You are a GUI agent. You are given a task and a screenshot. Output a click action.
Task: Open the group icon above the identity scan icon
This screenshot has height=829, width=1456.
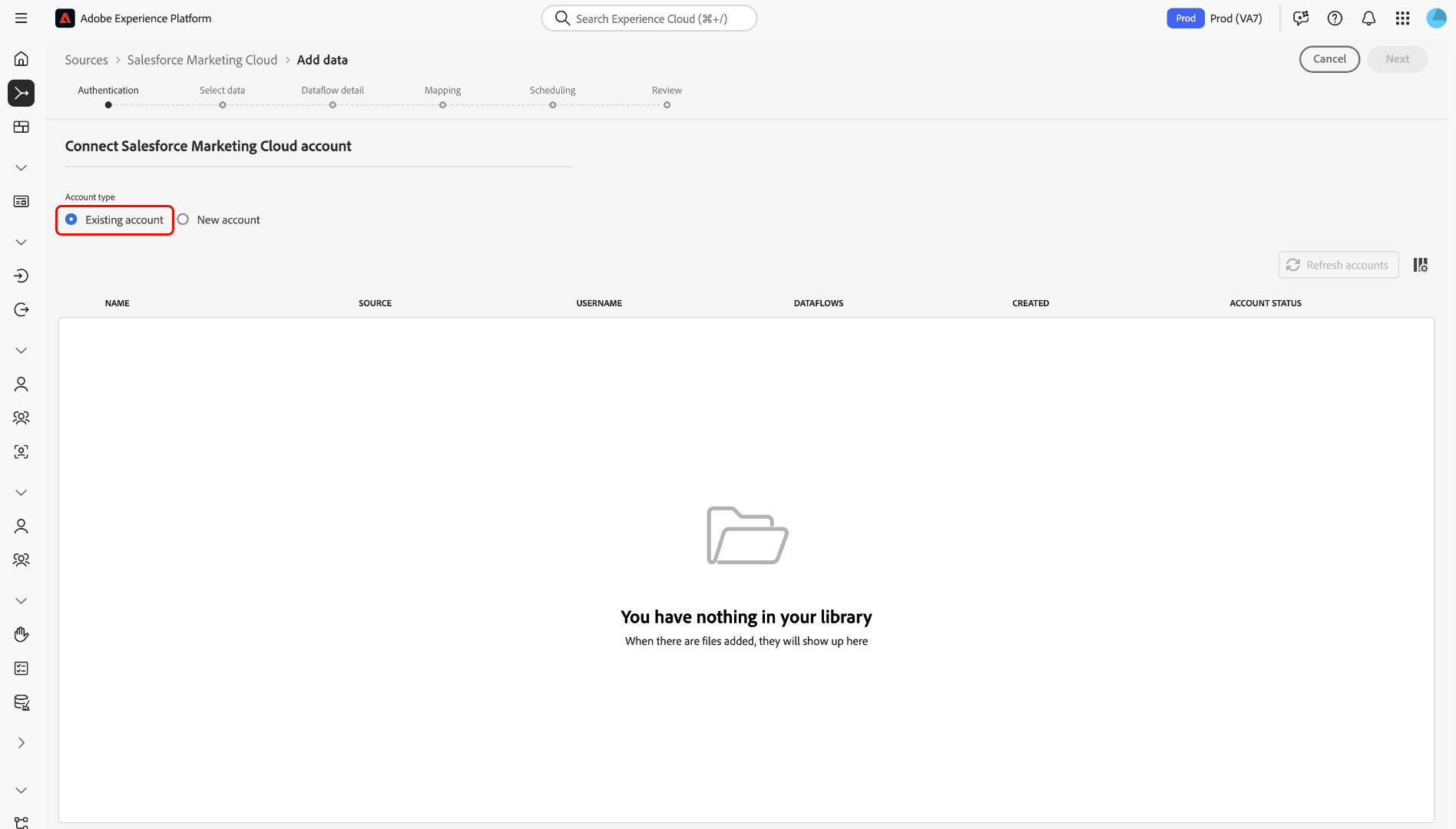(22, 418)
